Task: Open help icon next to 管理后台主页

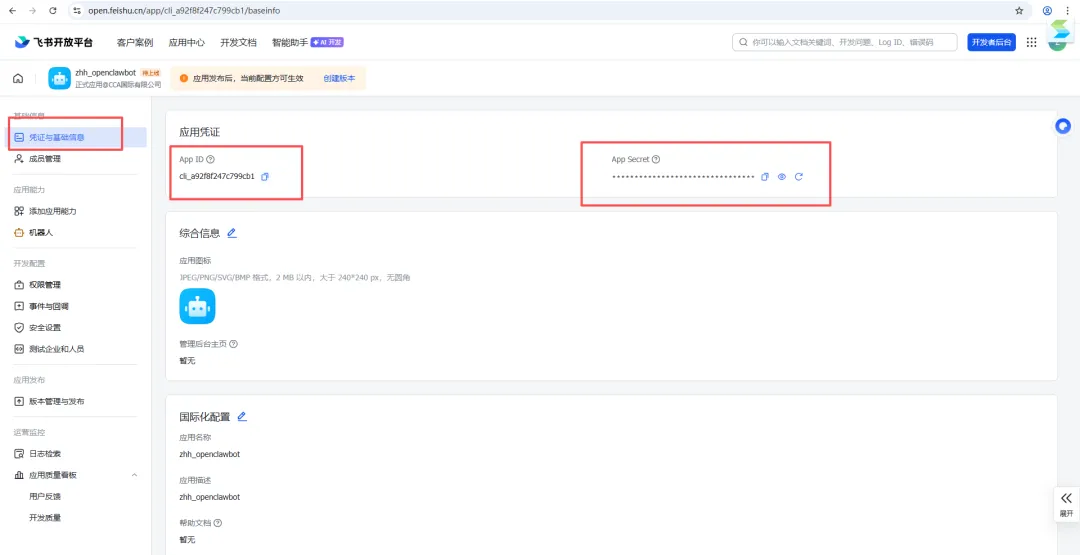Action: click(x=233, y=344)
